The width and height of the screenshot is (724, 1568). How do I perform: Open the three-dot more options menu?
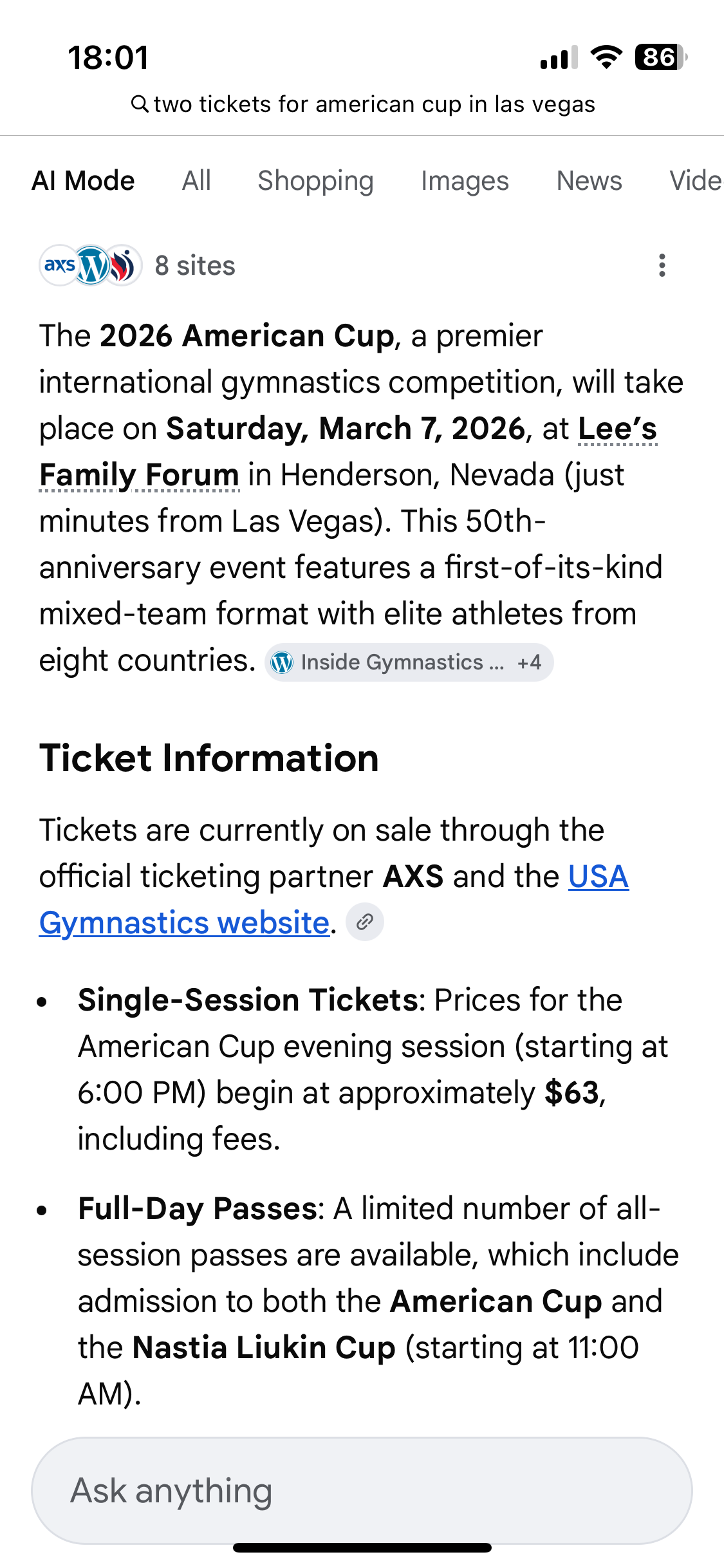pos(662,265)
